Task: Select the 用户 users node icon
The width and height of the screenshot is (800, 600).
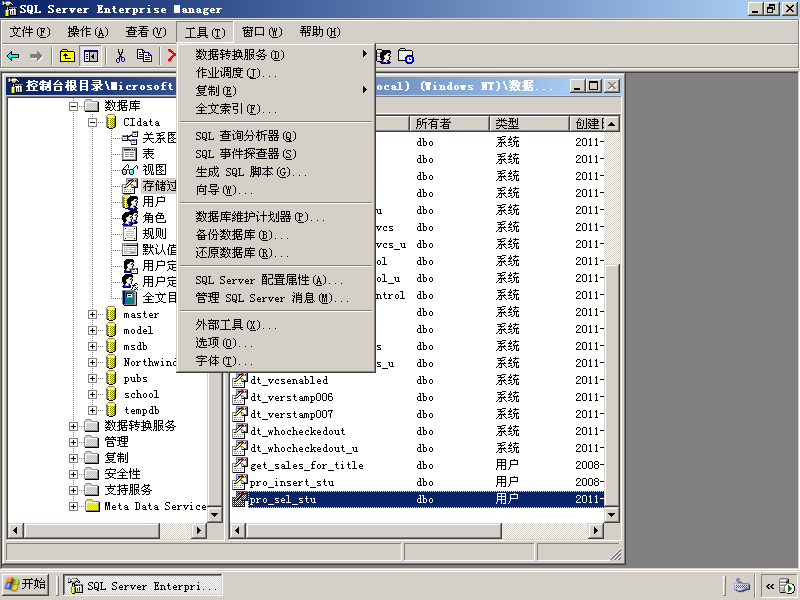Action: 130,202
